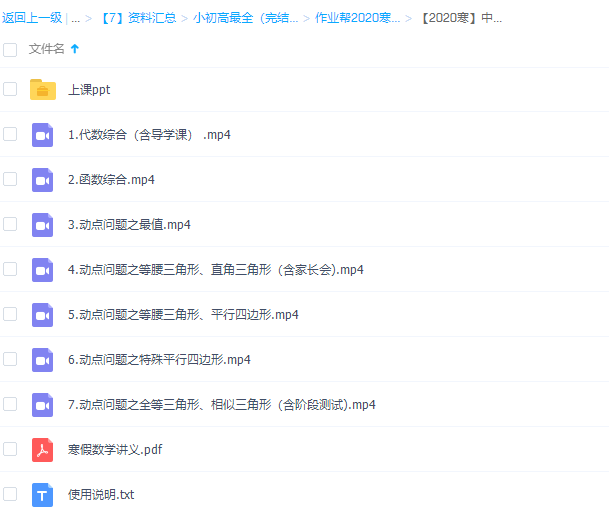Open the 上课ppt folder icon
The width and height of the screenshot is (609, 516).
(x=42, y=90)
